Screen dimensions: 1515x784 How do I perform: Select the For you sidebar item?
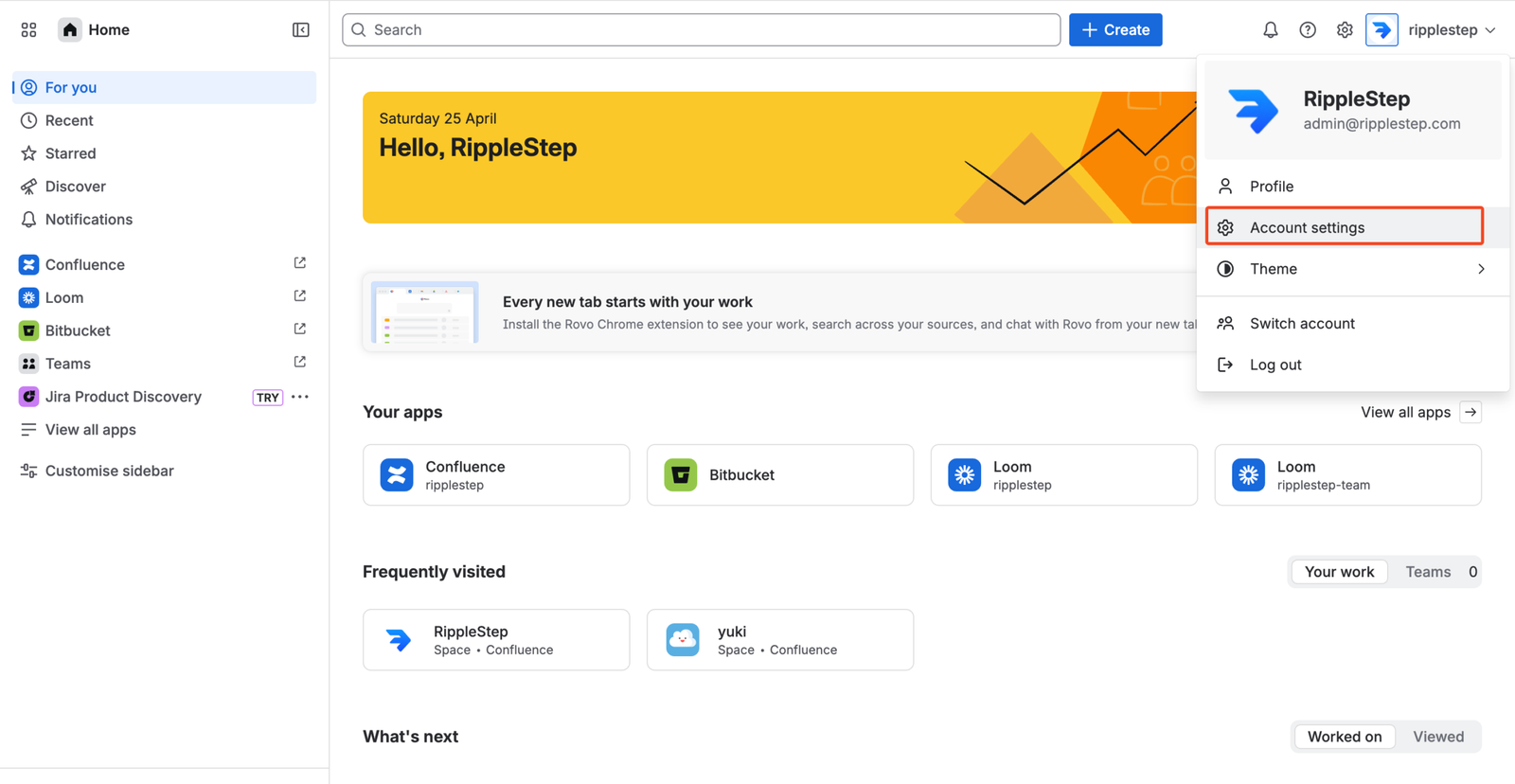pyautogui.click(x=165, y=87)
